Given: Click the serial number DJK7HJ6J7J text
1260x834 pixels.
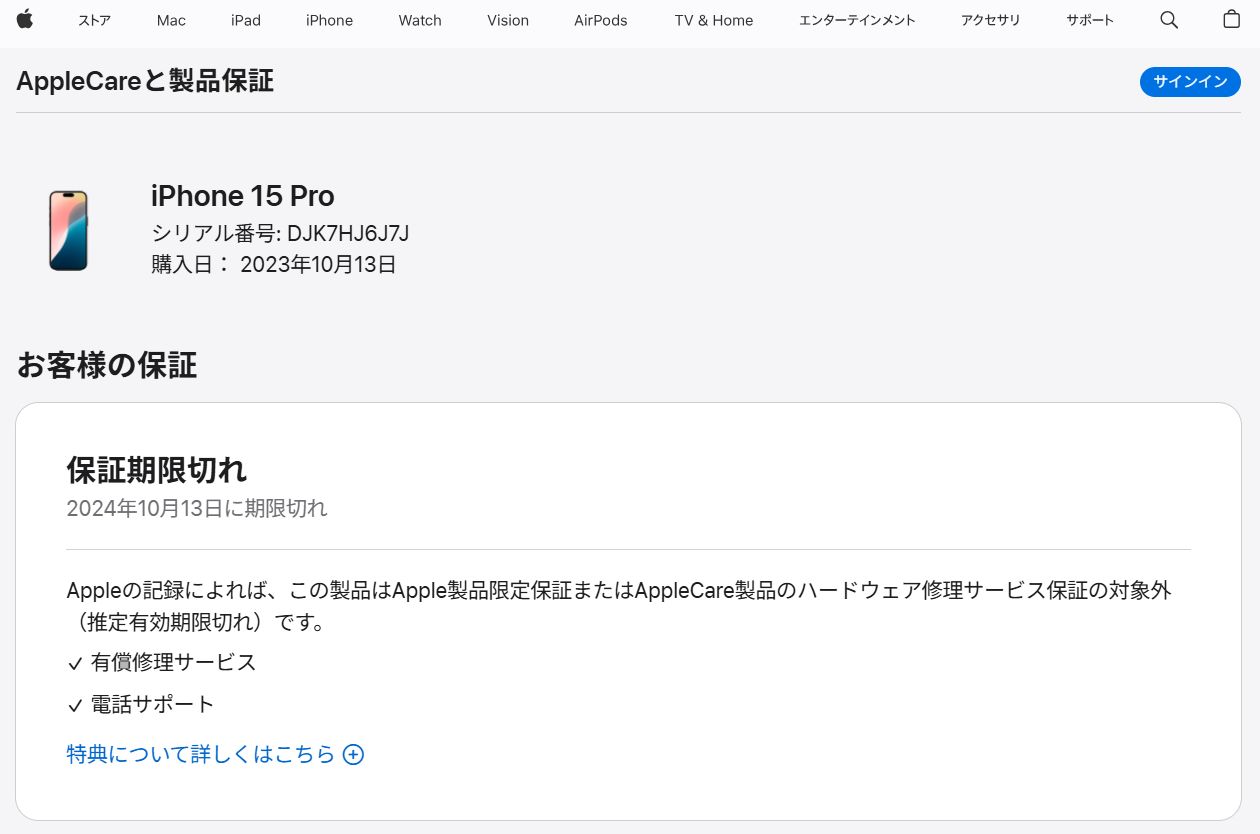Looking at the screenshot, I should [x=348, y=234].
